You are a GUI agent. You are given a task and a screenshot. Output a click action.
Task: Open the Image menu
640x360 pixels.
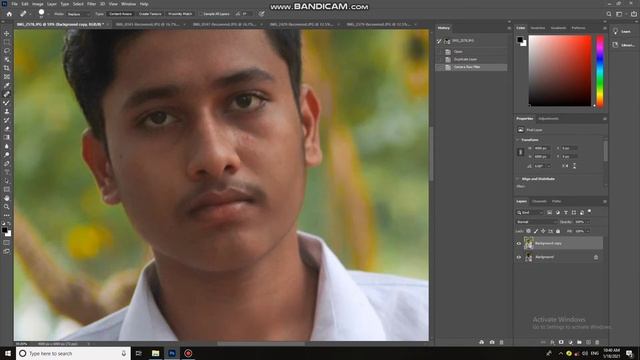(x=38, y=4)
